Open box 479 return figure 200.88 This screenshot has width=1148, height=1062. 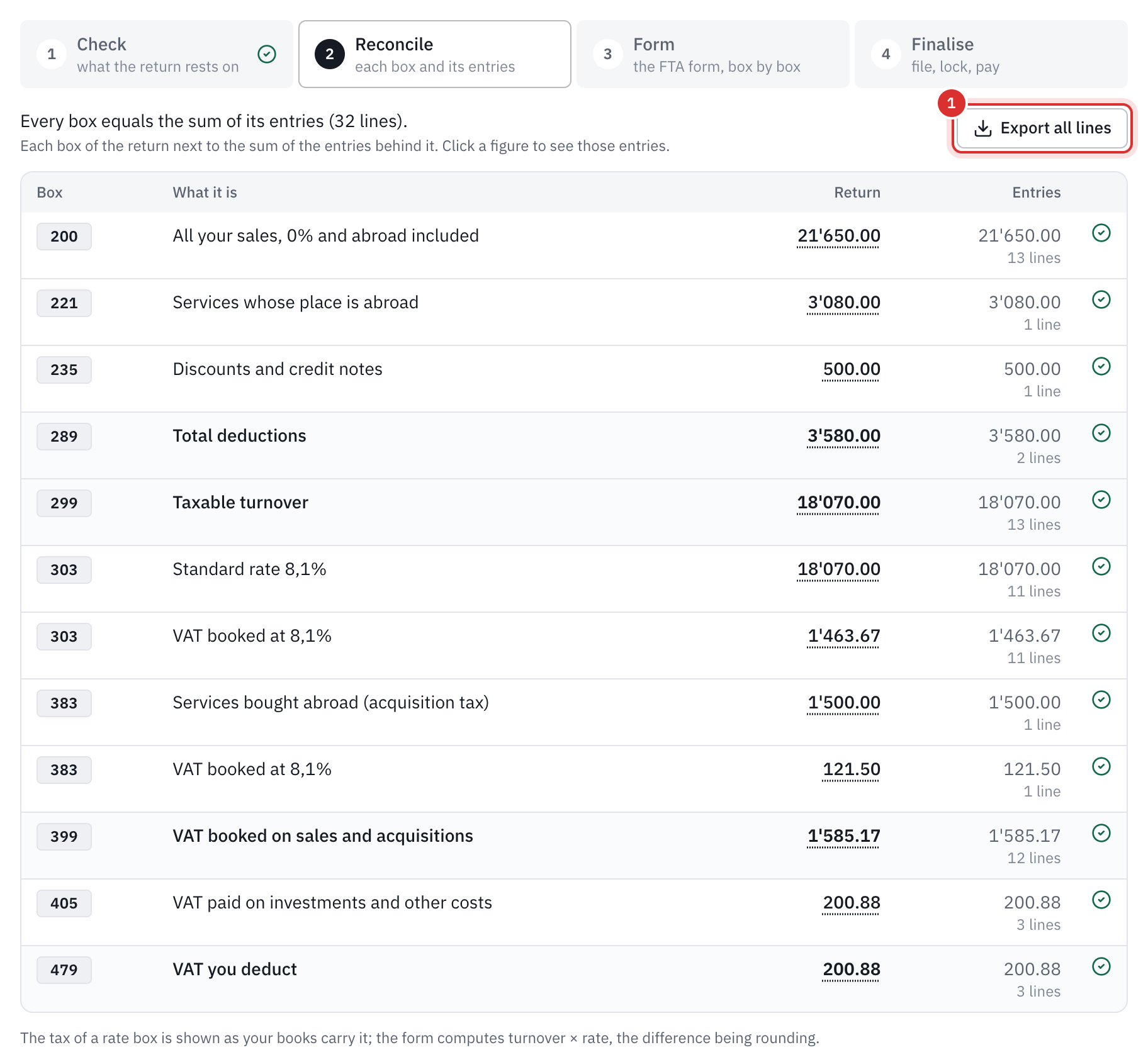pyautogui.click(x=852, y=970)
